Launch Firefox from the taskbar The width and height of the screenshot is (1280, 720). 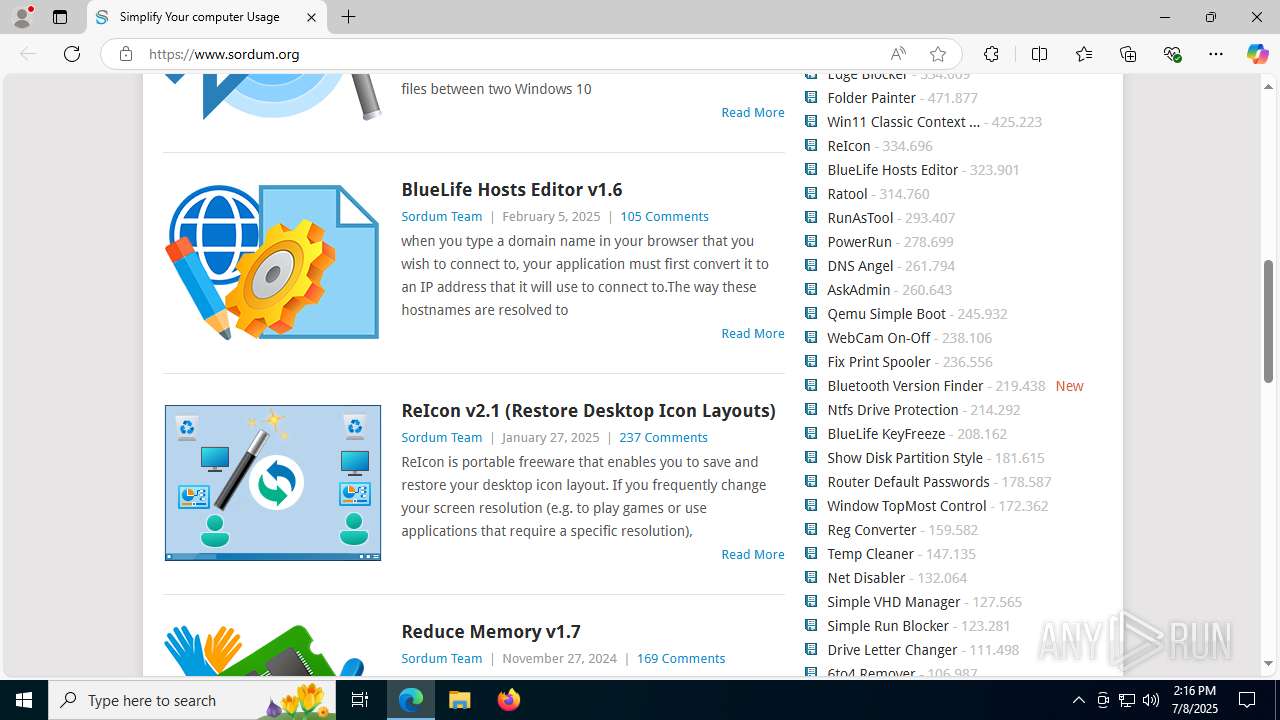509,700
